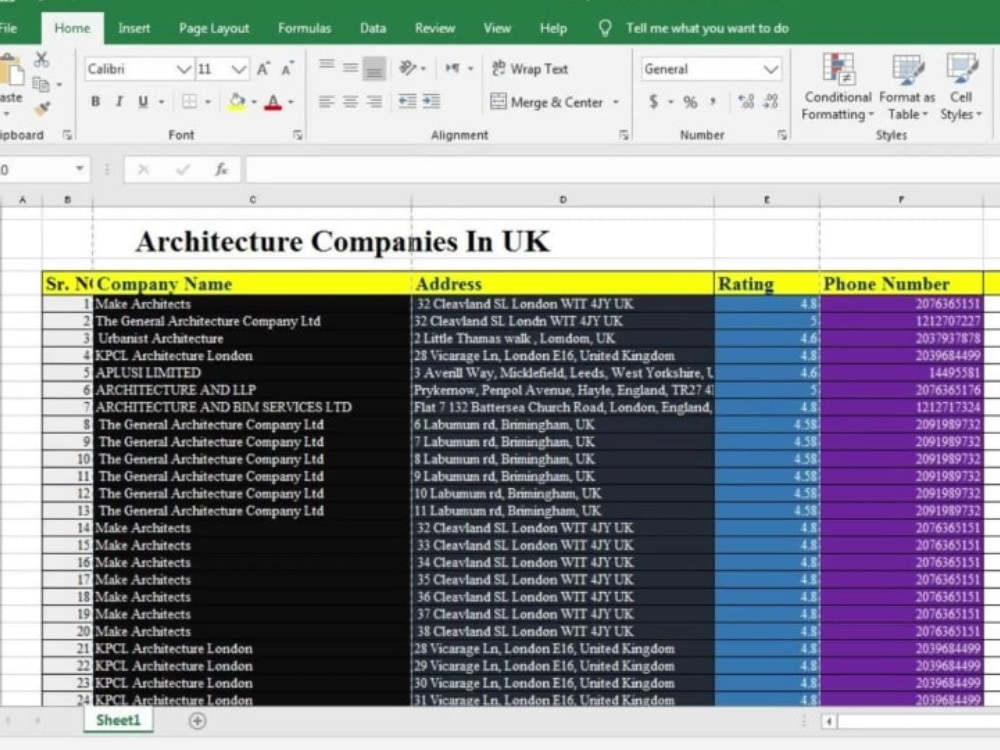Image resolution: width=1000 pixels, height=750 pixels.
Task: Apply yellow Fill Color bucket
Action: point(237,101)
